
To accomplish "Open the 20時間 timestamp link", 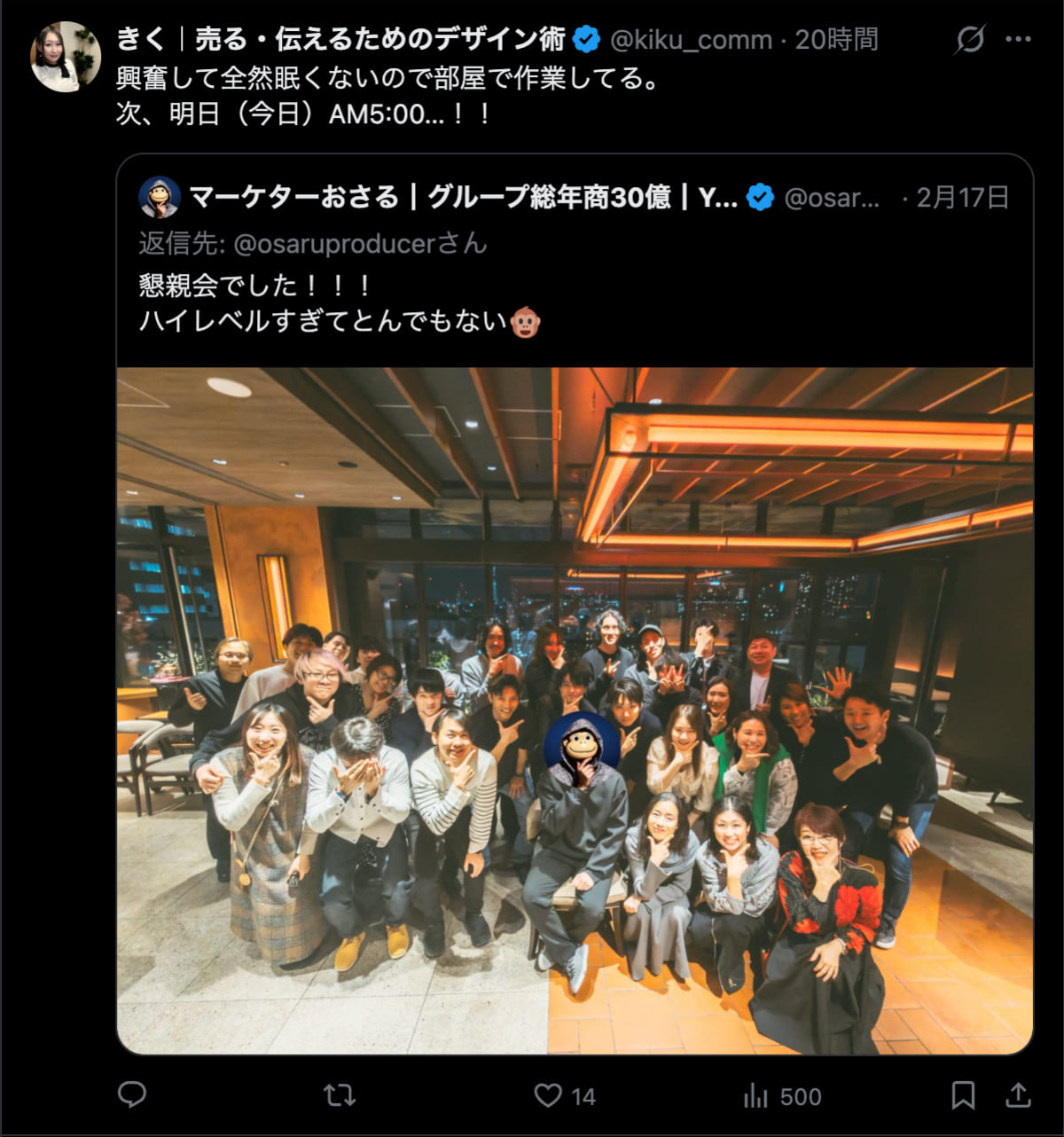I will 836,39.
